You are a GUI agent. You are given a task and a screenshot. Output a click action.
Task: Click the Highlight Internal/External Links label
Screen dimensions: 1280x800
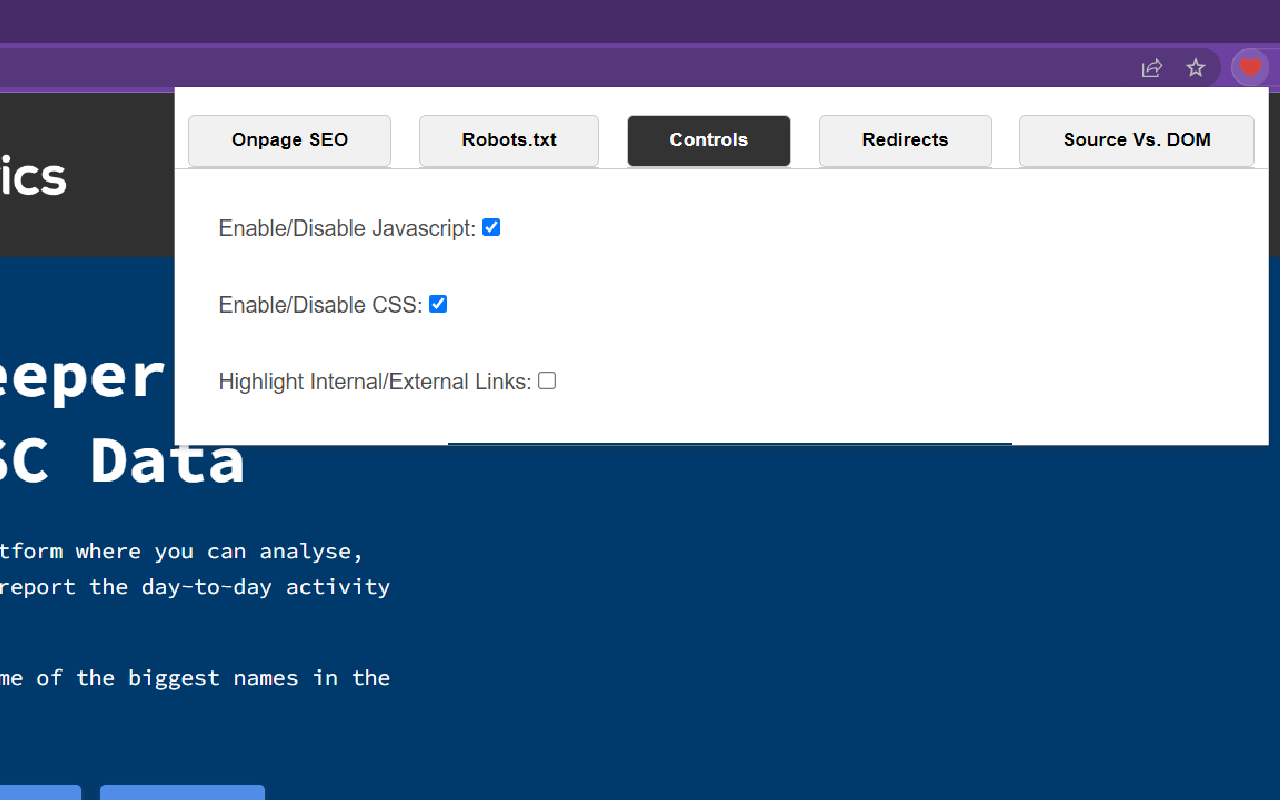[x=374, y=381]
